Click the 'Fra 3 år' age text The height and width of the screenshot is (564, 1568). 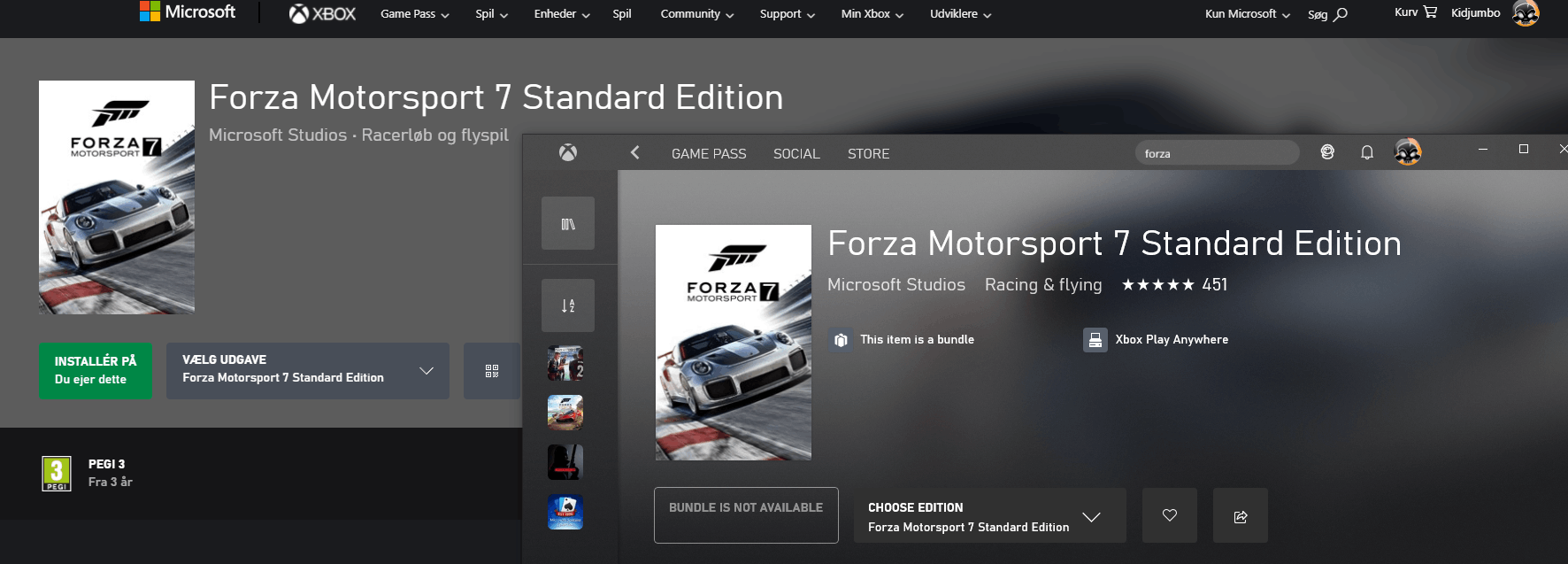click(x=111, y=483)
